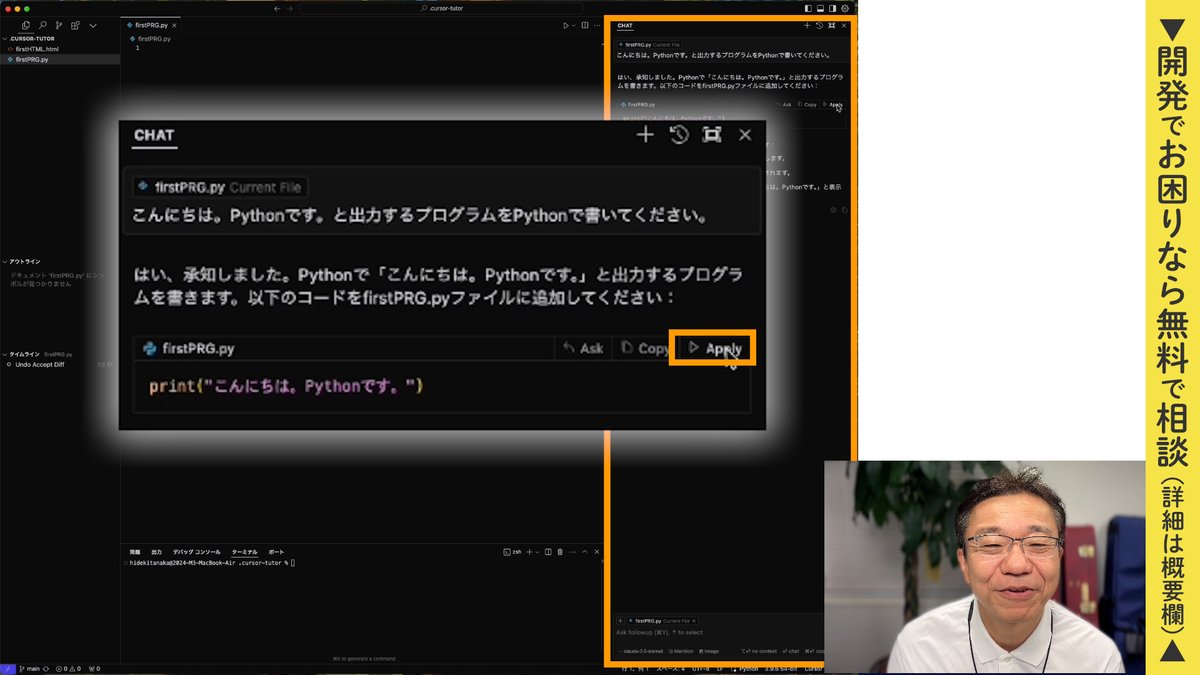This screenshot has width=1200, height=675.
Task: Switch to the ポート panel tab
Action: point(276,552)
